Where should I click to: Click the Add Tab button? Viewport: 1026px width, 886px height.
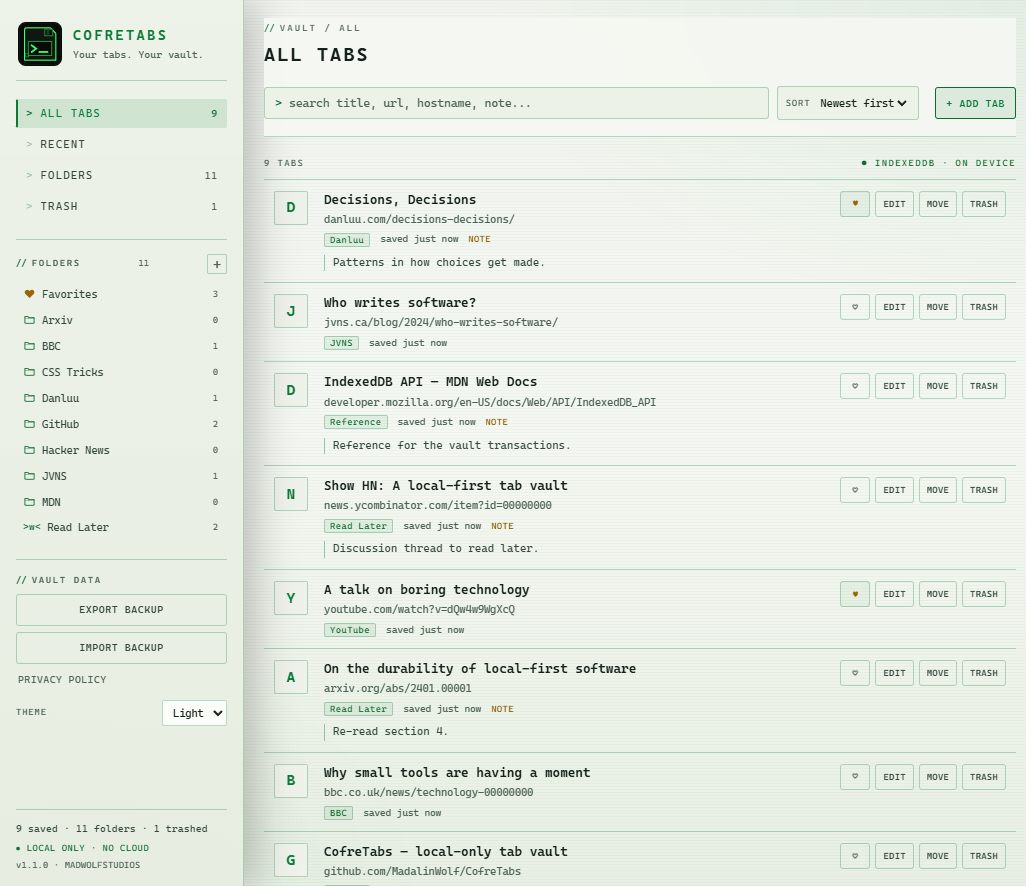coord(975,103)
